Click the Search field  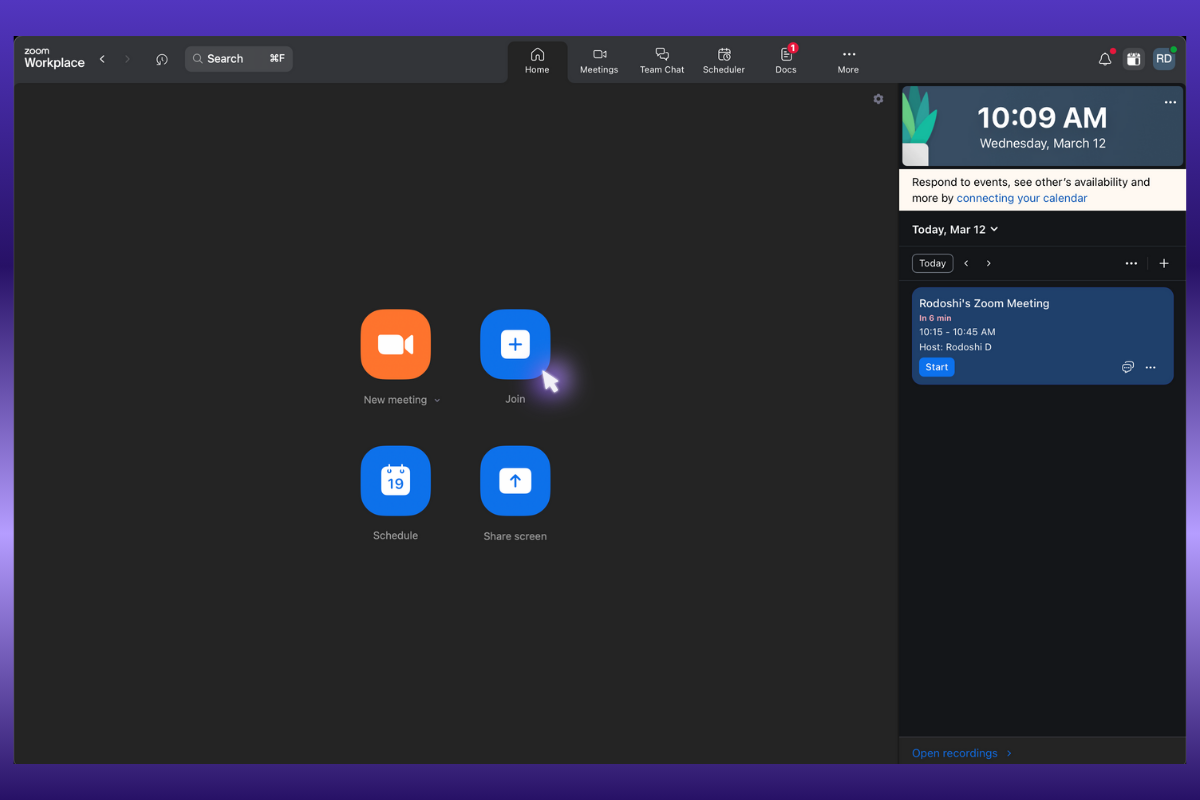239,59
